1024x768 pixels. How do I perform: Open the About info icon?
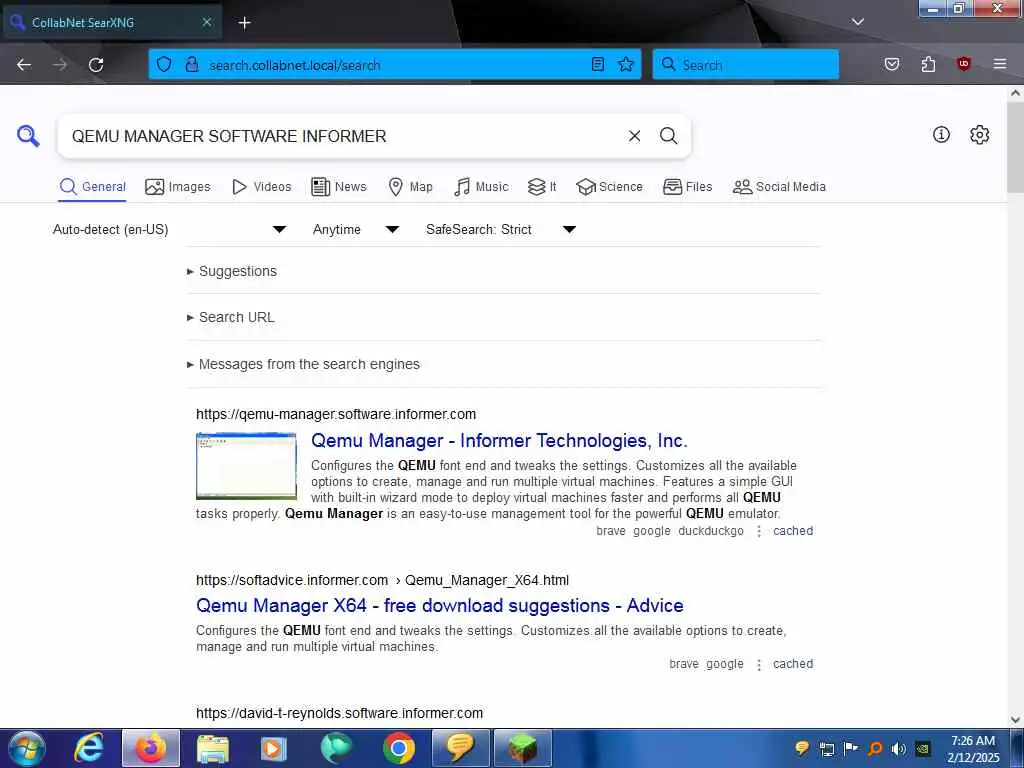coord(941,135)
